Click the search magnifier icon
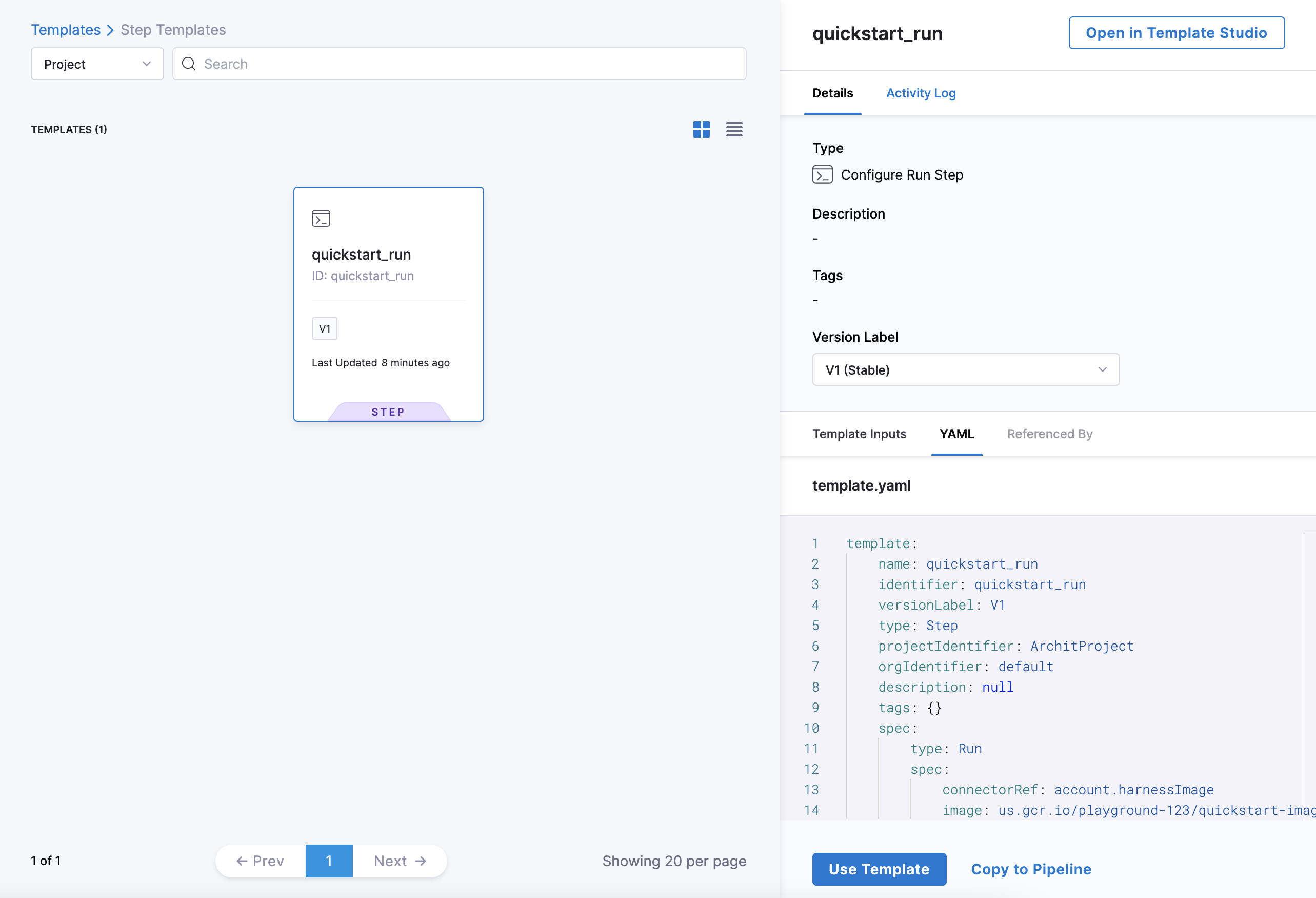Screen dimensions: 1316x898 (189, 64)
